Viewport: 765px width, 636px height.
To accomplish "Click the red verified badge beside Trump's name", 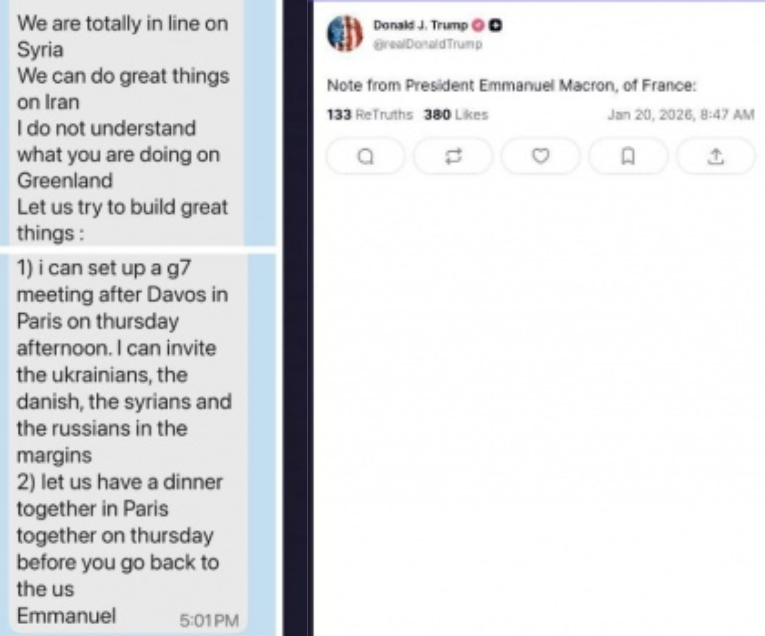I will tap(480, 24).
